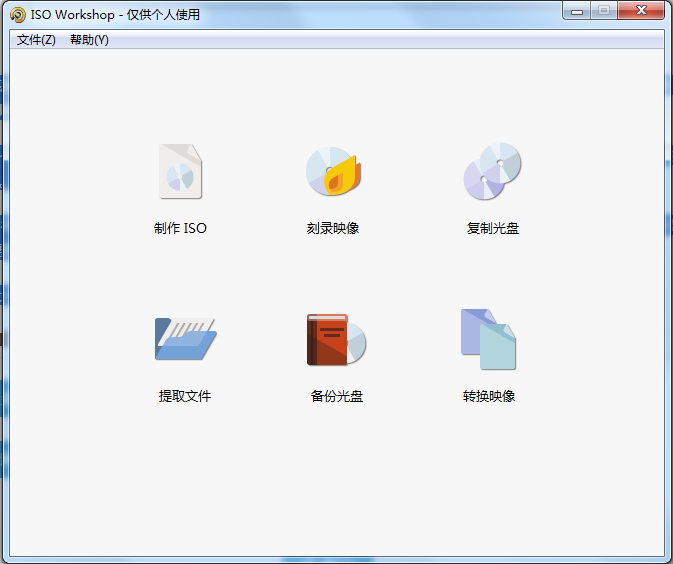Click the 制作 ISO text label
Viewport: 673px width, 564px height.
(x=180, y=228)
